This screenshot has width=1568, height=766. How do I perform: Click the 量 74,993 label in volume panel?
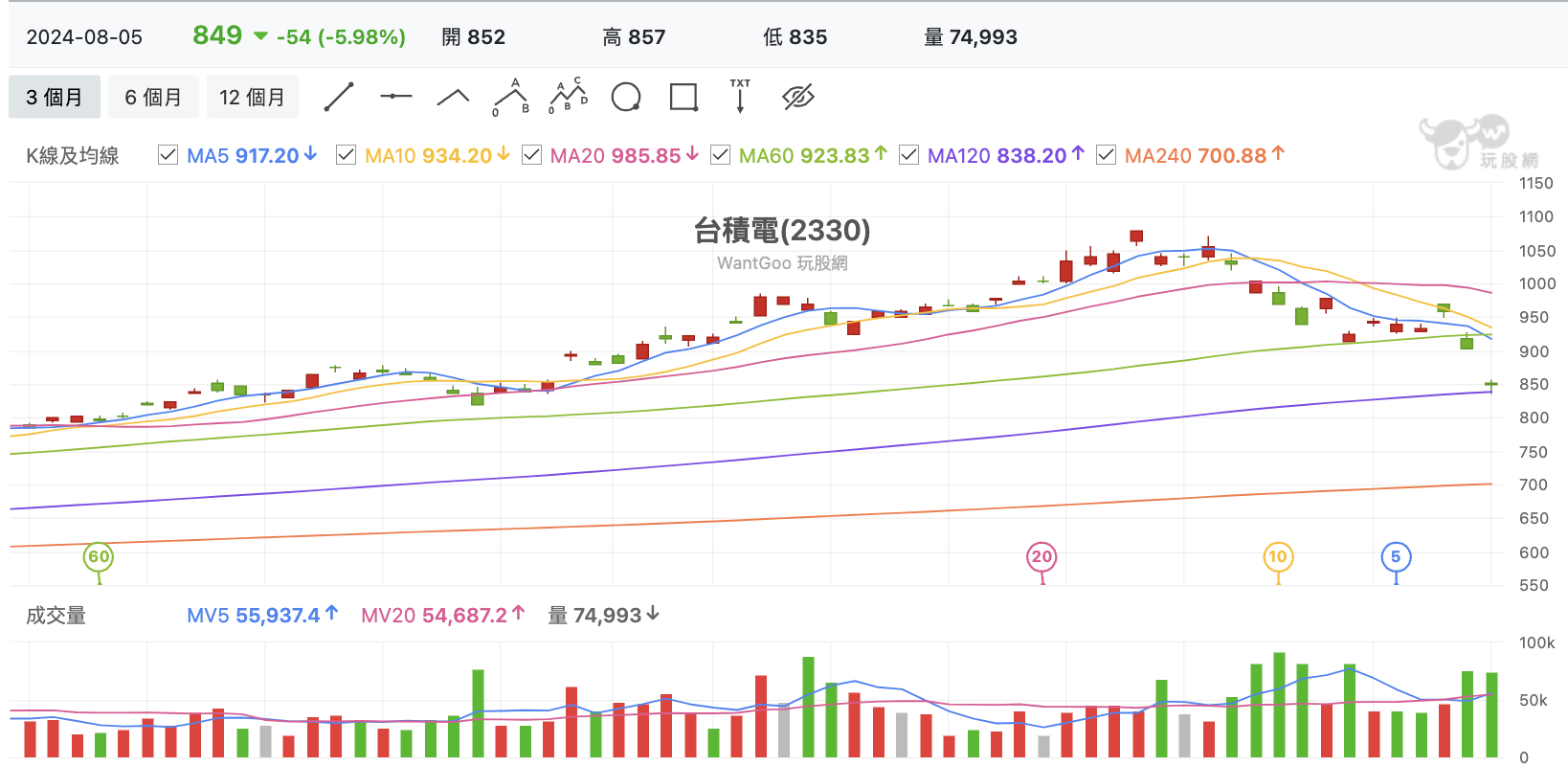tap(604, 615)
